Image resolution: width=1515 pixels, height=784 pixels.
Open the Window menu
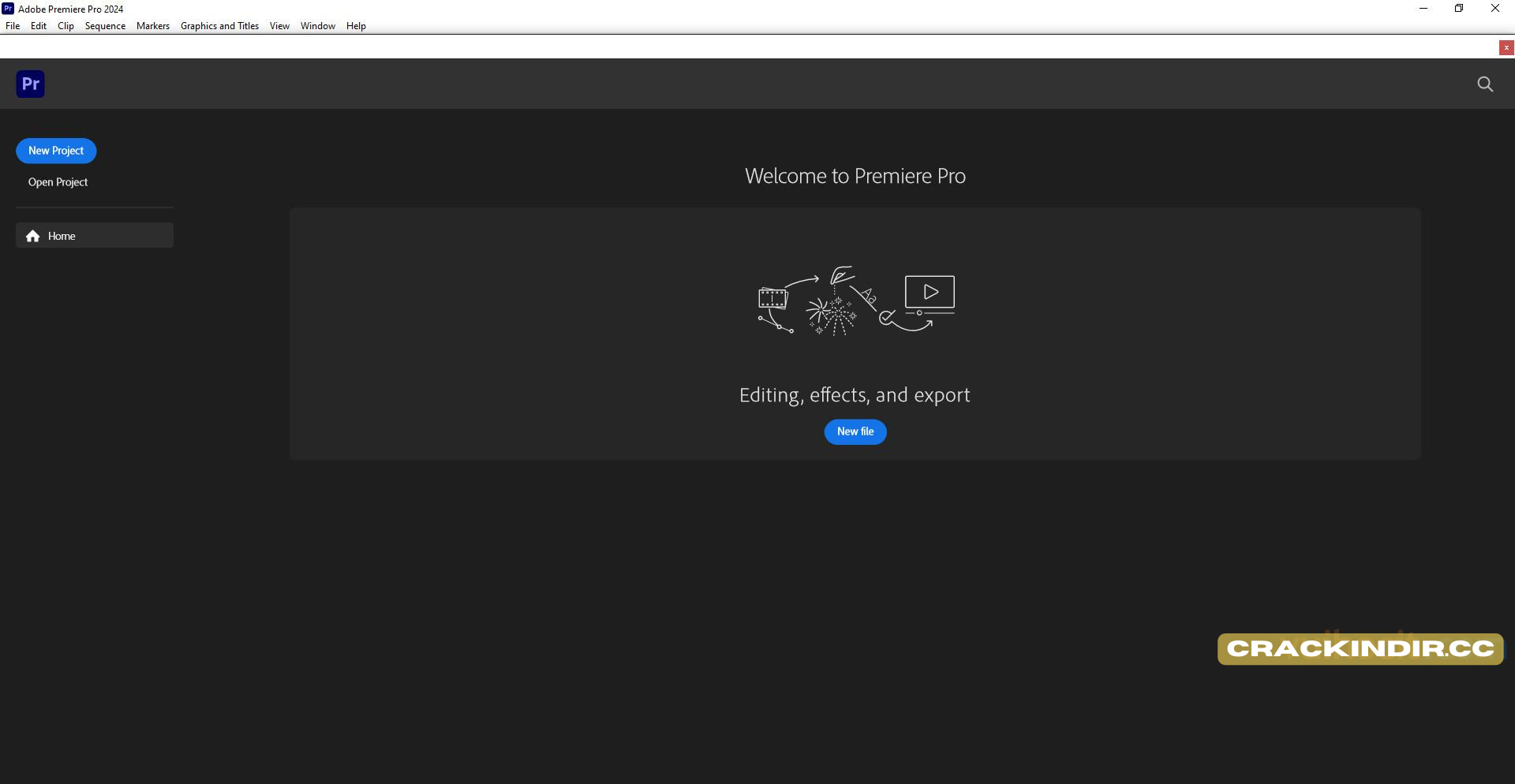coord(318,26)
